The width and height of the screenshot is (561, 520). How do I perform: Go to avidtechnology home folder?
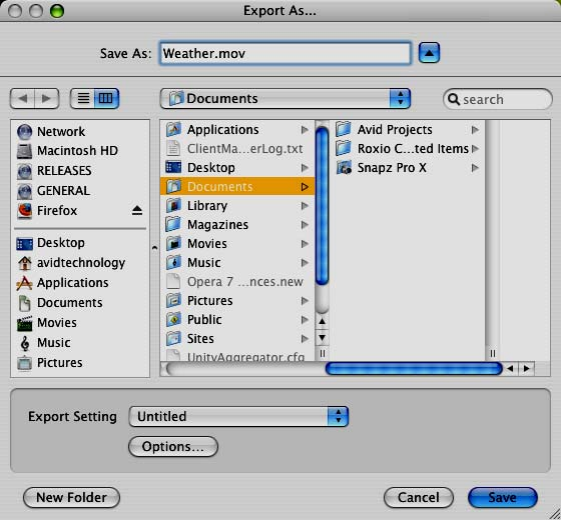tap(71, 263)
